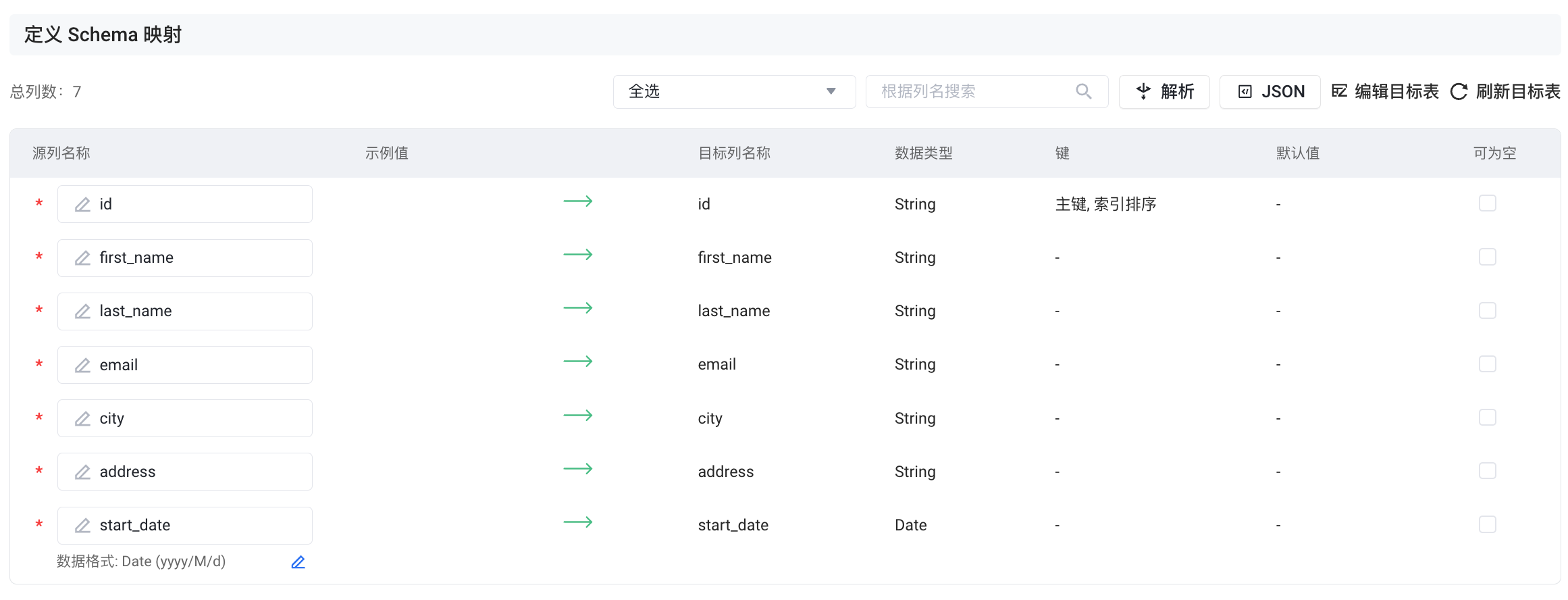Enable nullable checkbox for the id row
The width and height of the screenshot is (1568, 600).
1487,203
